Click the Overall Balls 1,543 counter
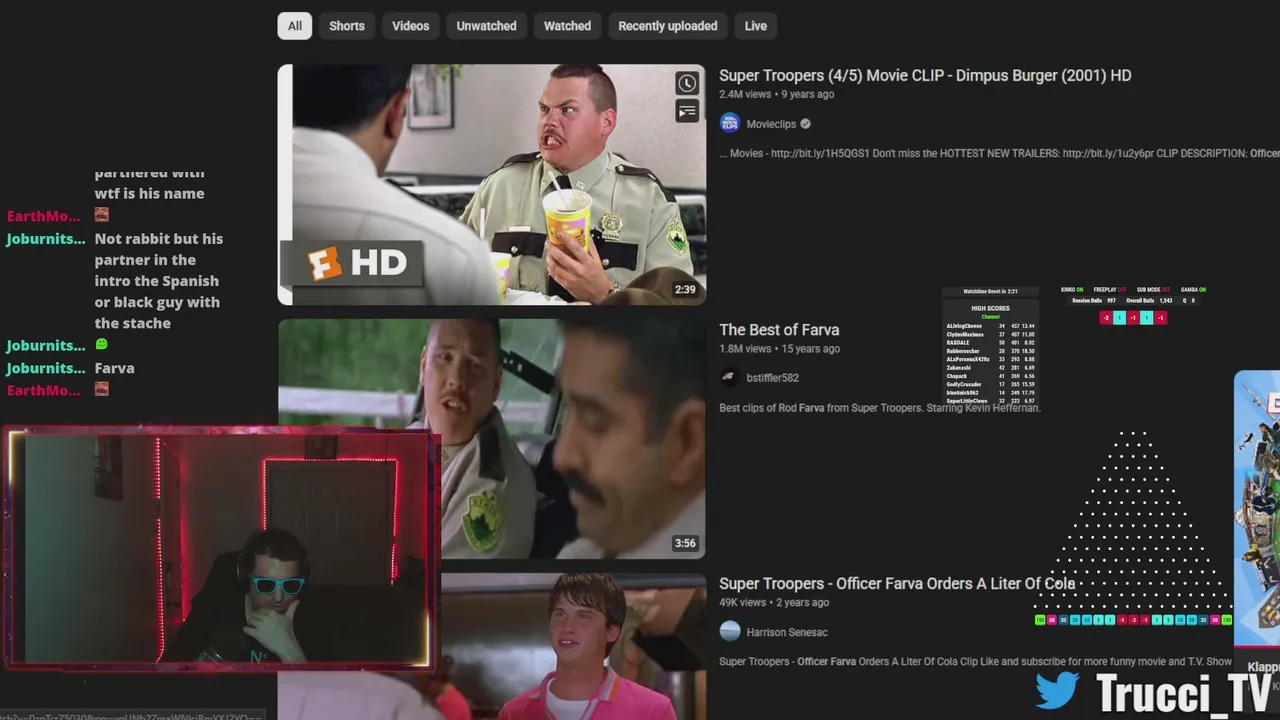 [x=1148, y=300]
